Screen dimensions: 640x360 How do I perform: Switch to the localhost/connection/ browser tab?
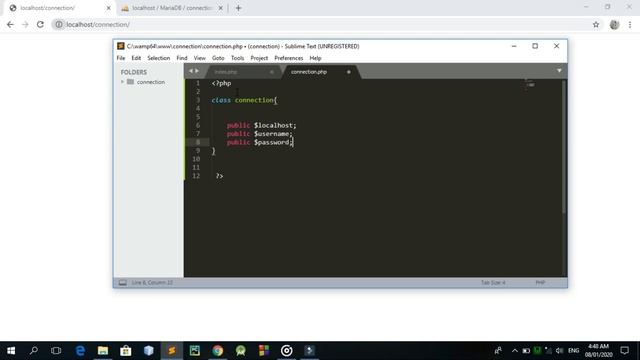(x=60, y=8)
